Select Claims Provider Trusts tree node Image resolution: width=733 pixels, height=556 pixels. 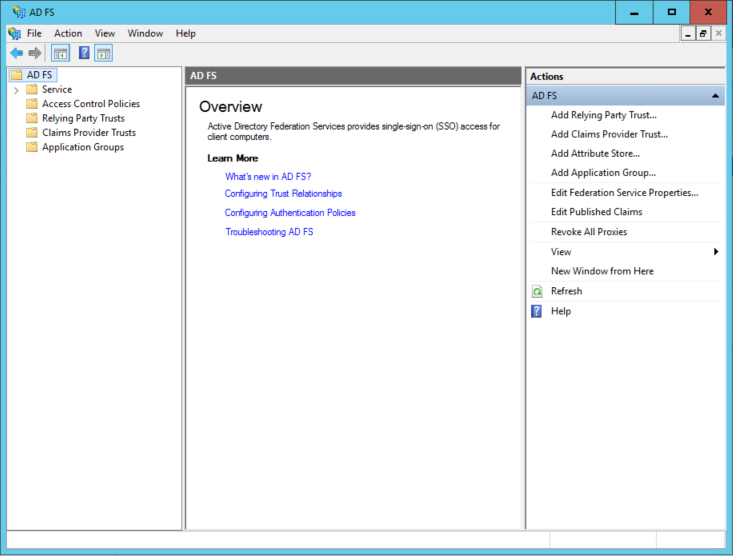coord(89,133)
